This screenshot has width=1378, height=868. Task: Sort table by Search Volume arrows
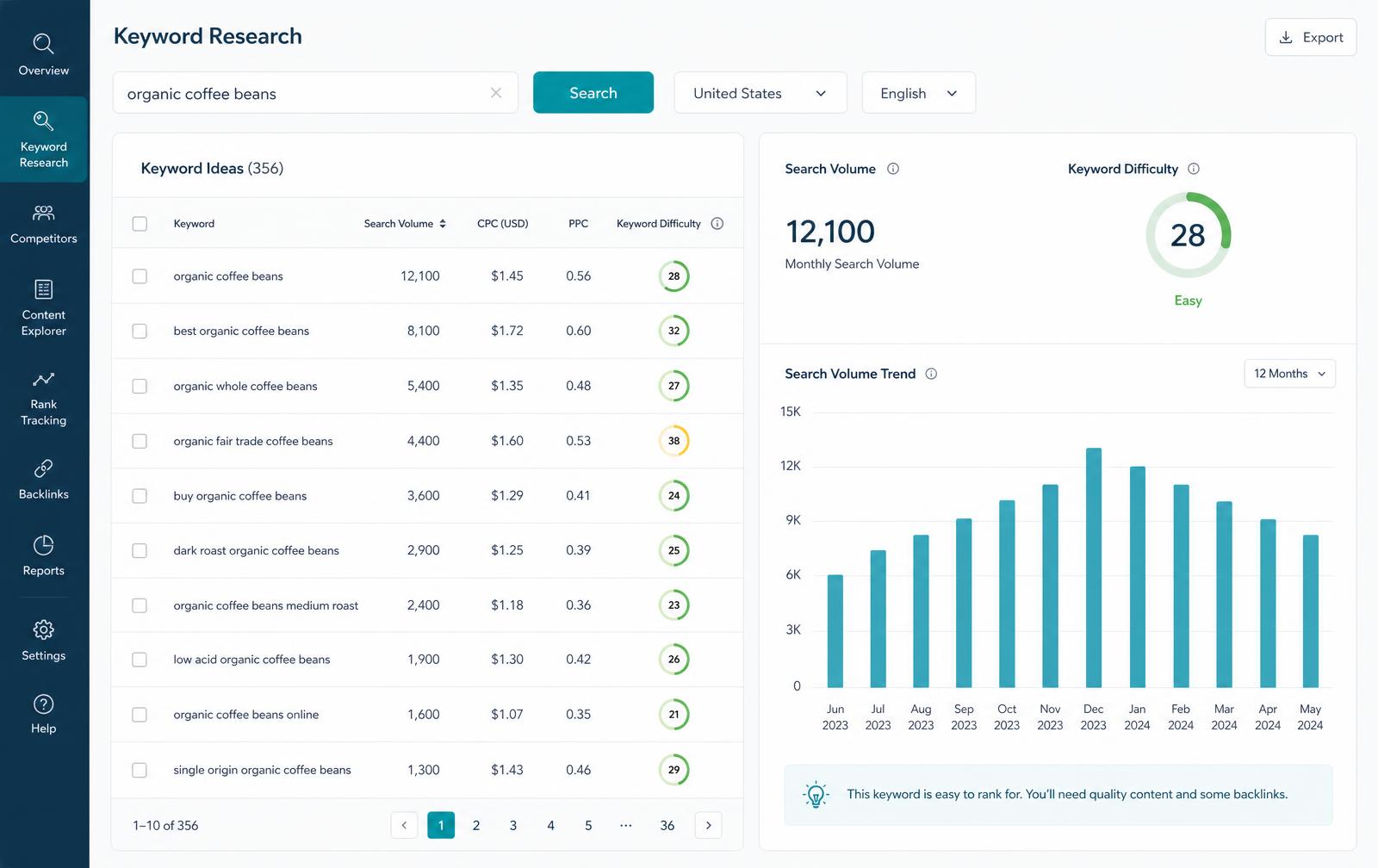(x=443, y=224)
